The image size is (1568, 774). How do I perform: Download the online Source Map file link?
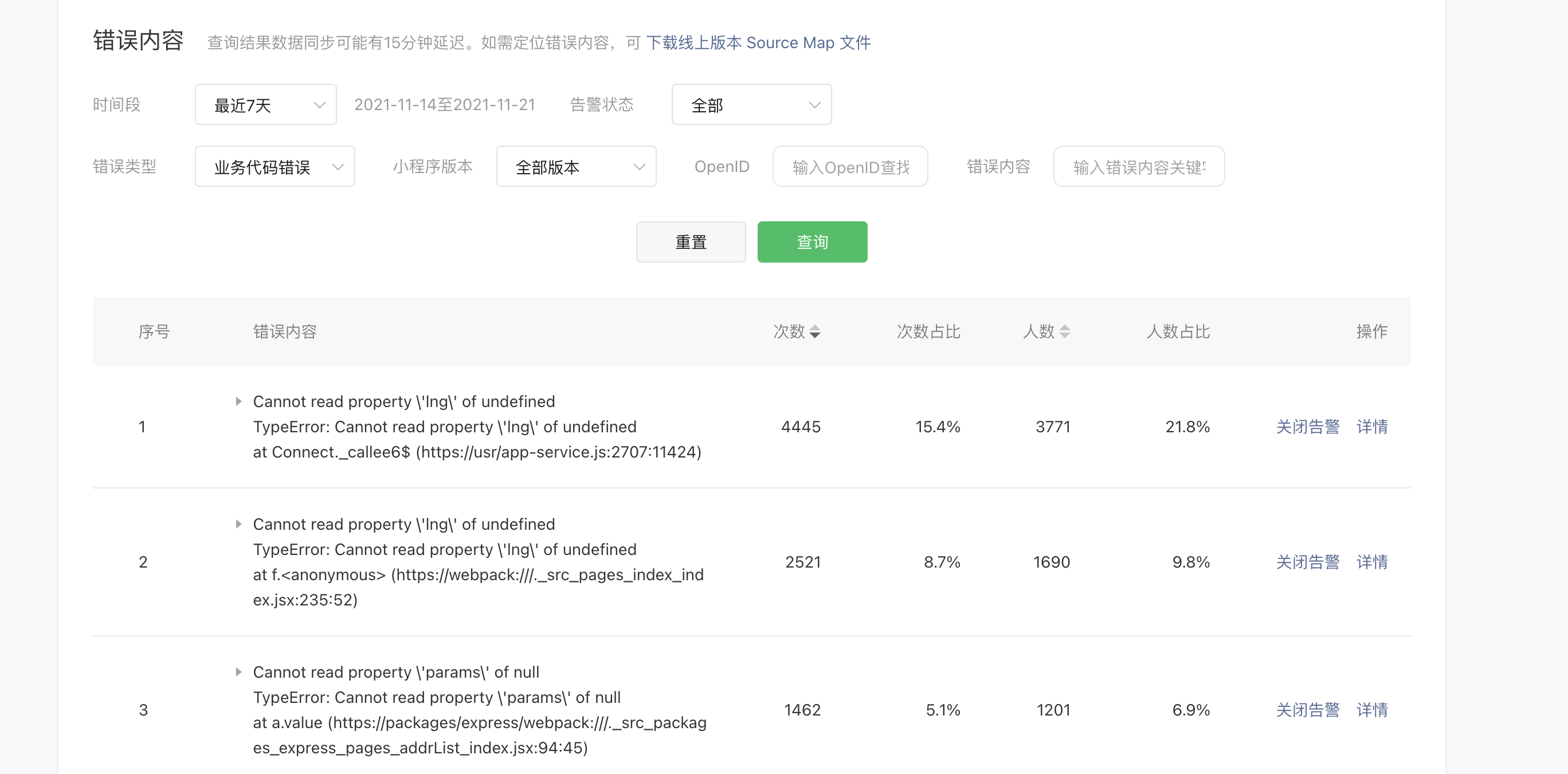[758, 42]
